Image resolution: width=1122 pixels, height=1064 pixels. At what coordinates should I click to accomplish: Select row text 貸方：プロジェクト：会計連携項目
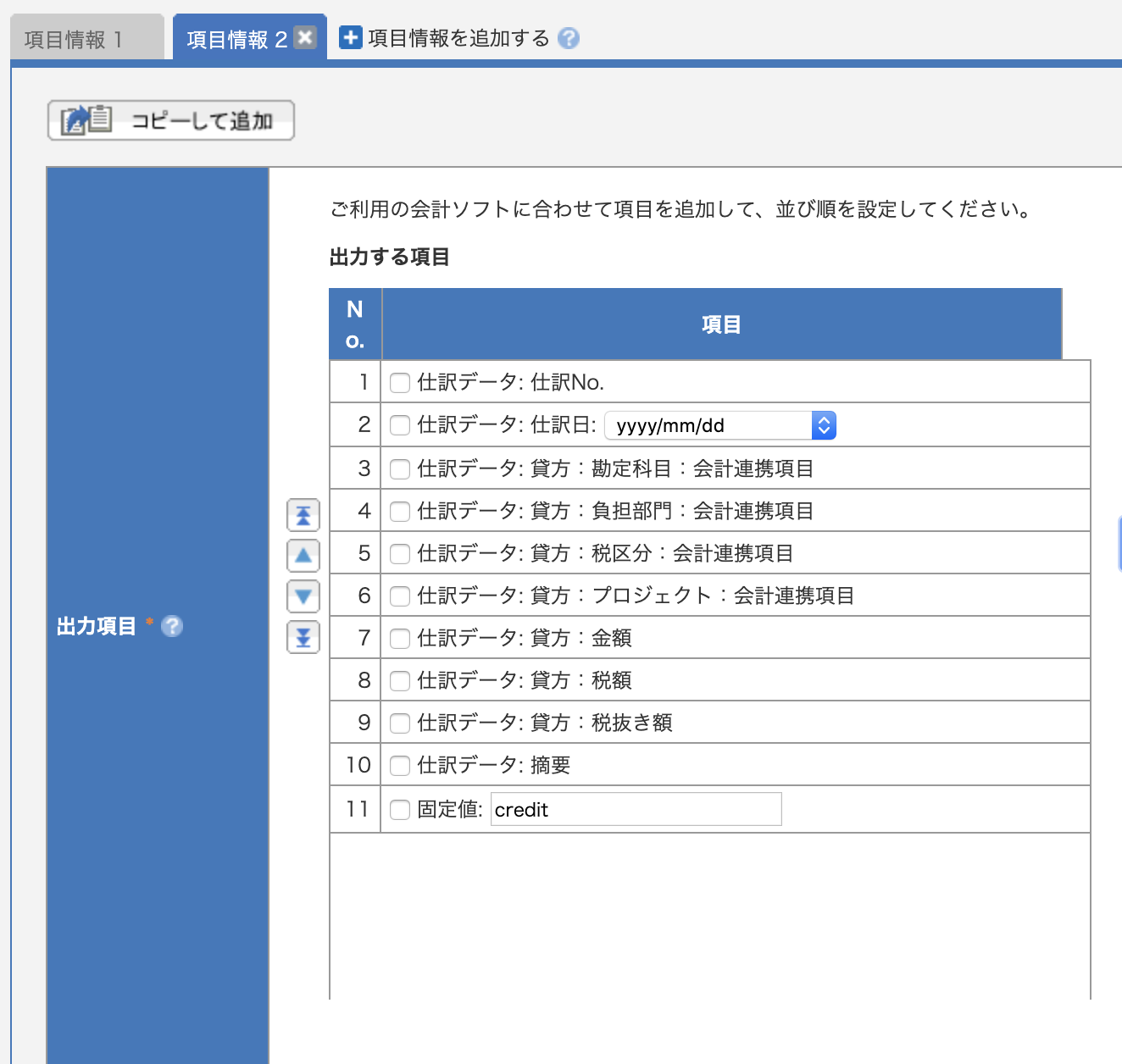[x=692, y=596]
